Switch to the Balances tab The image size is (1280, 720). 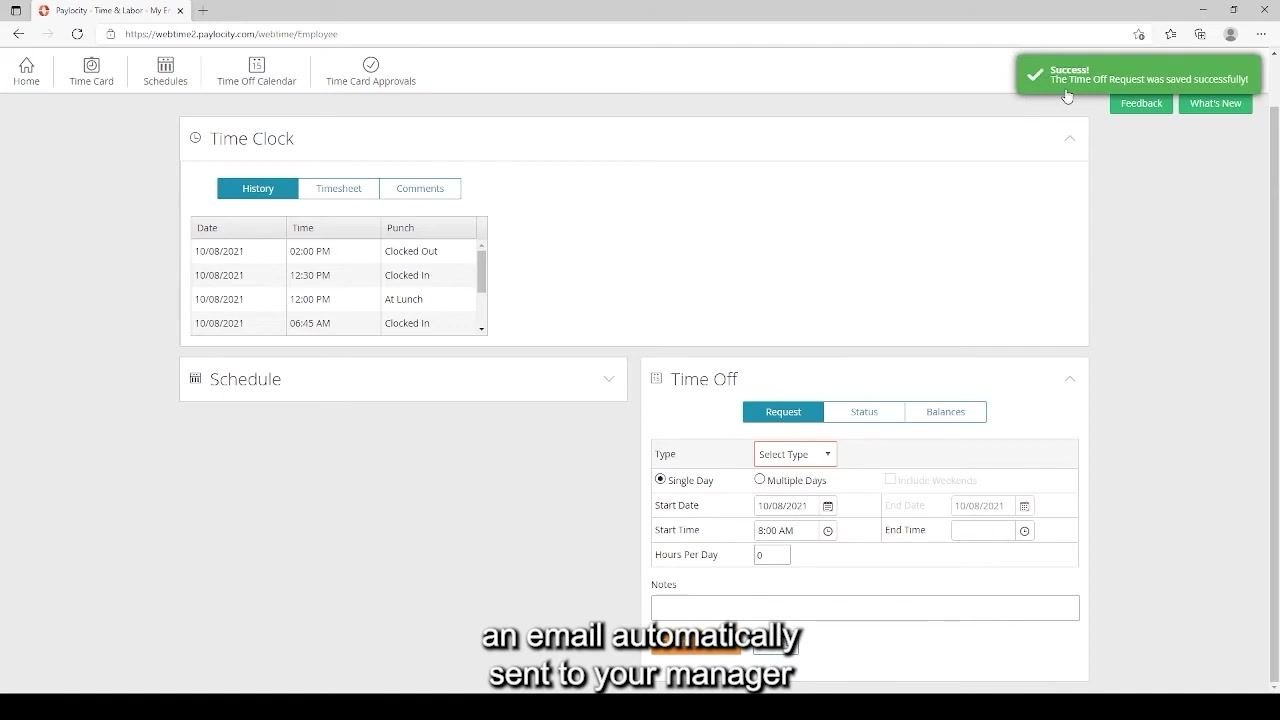(945, 411)
